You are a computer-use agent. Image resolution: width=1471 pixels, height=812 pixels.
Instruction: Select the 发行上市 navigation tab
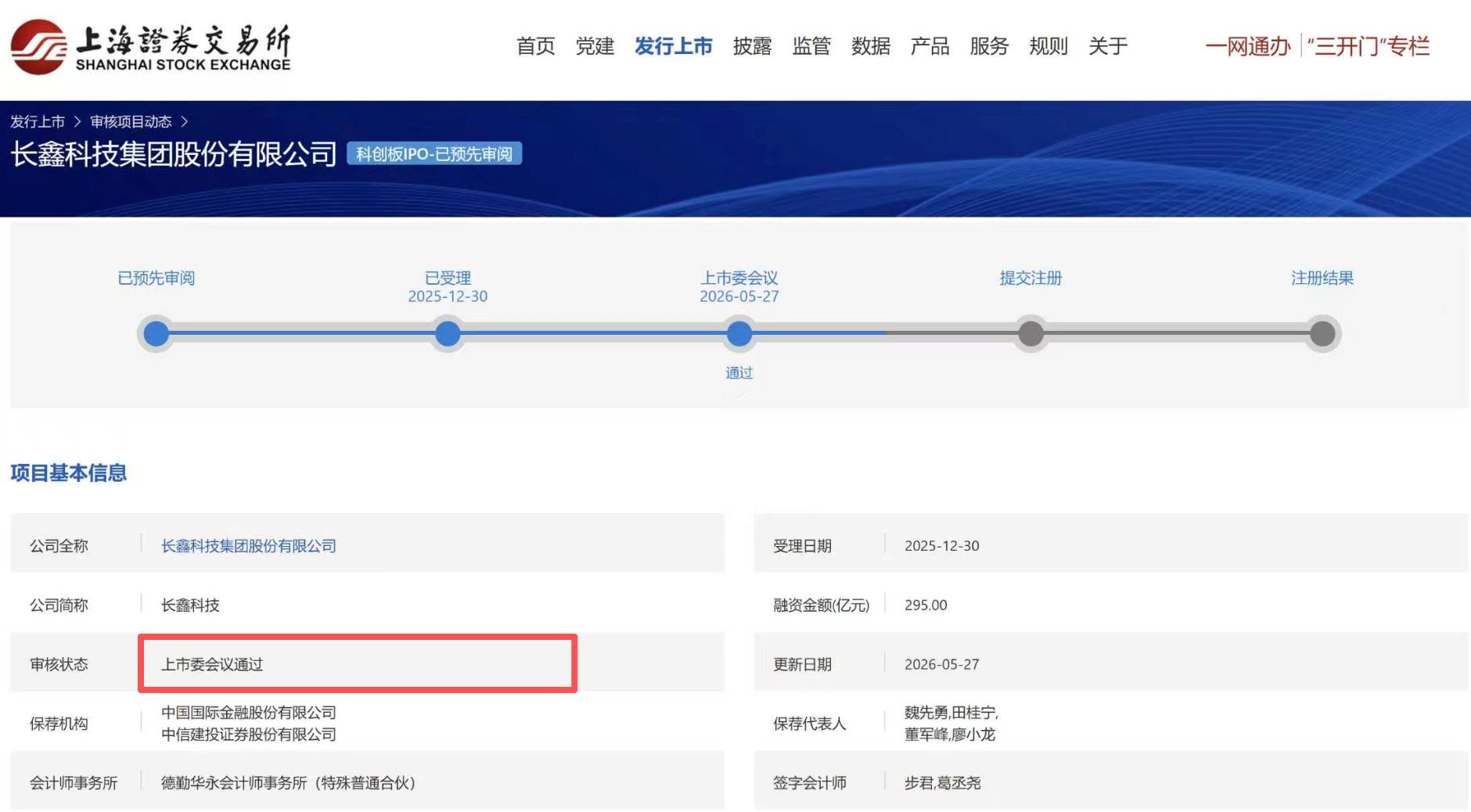(x=673, y=46)
